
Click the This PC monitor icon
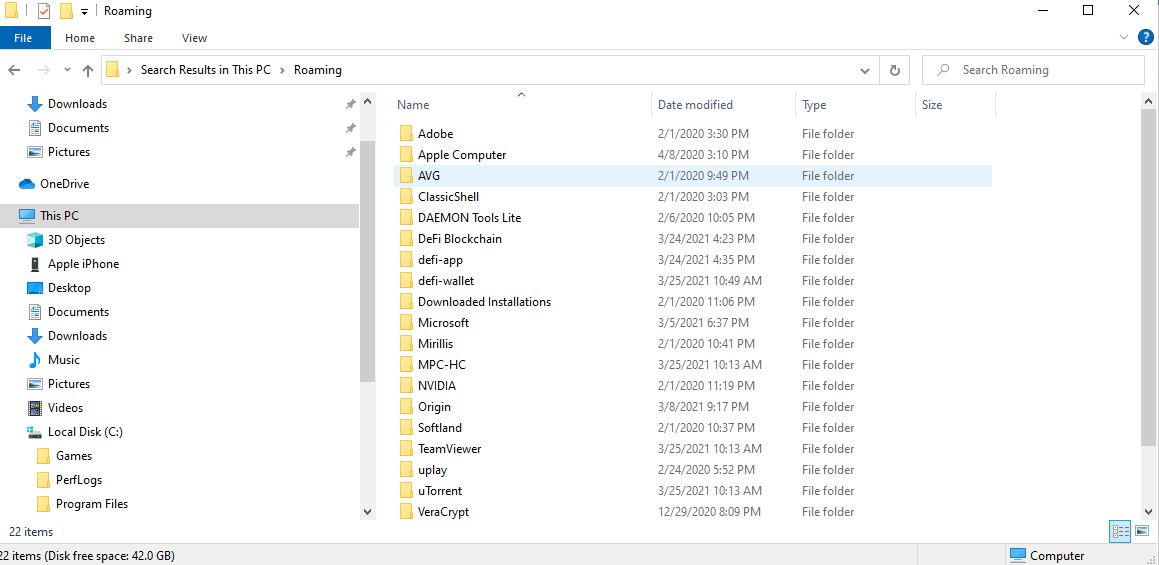pyautogui.click(x=27, y=216)
